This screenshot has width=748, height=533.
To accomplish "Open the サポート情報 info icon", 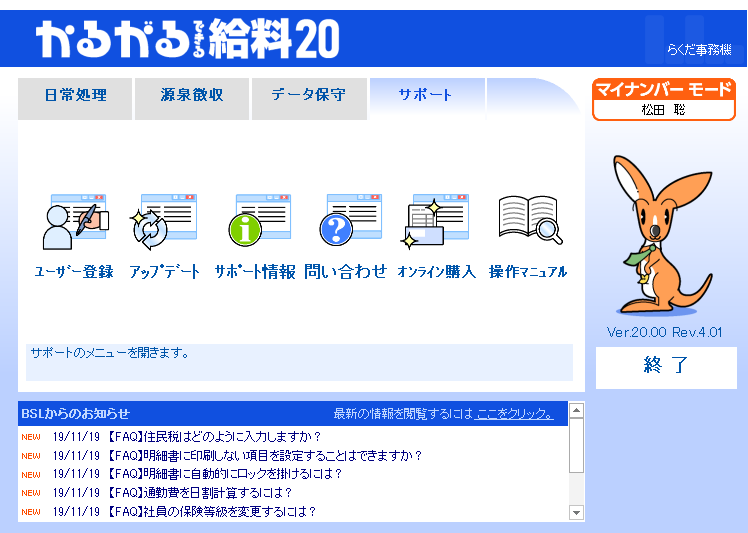I will (260, 220).
